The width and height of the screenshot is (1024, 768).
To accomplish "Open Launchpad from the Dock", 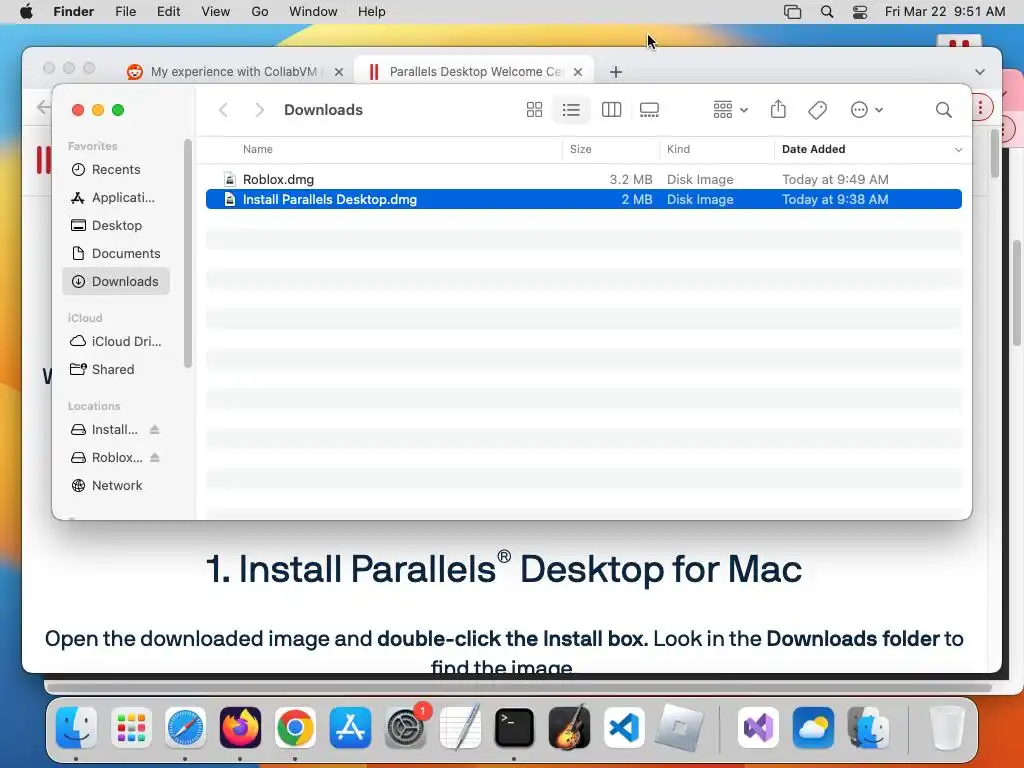I will click(x=131, y=728).
